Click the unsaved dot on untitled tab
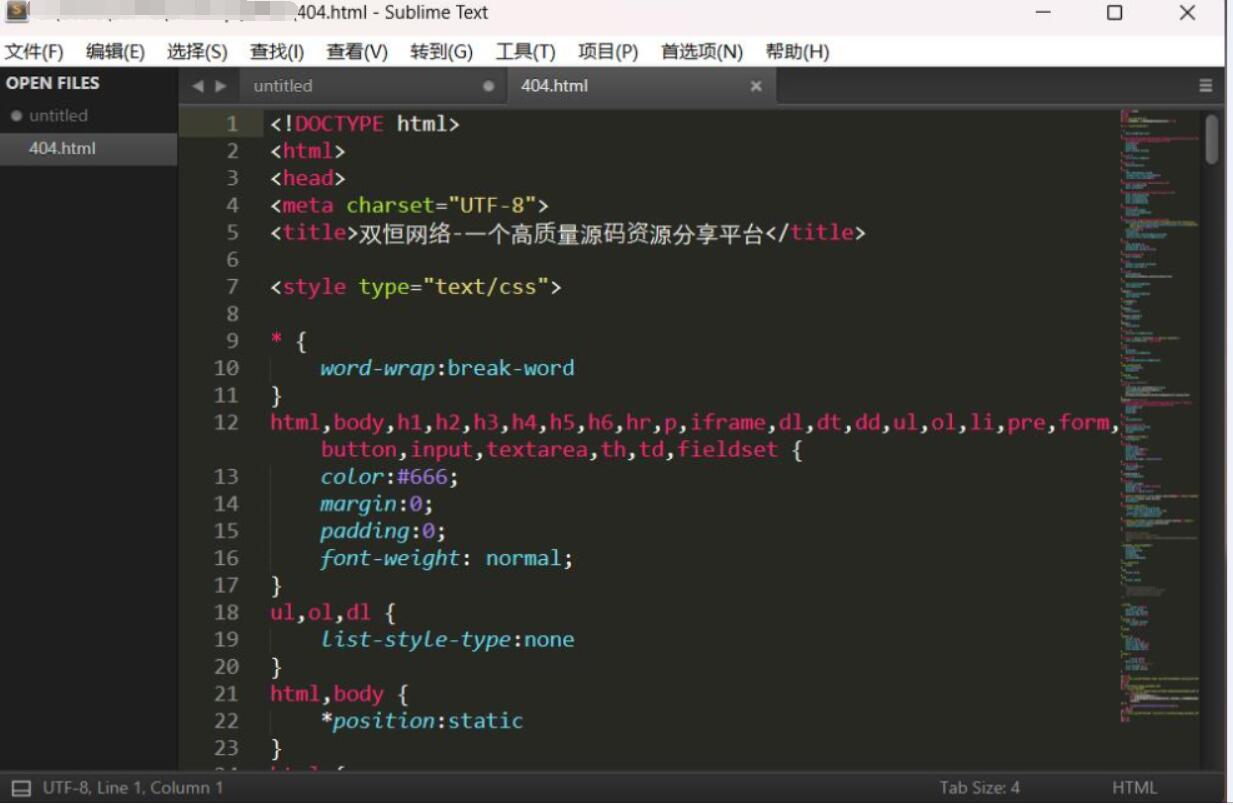This screenshot has width=1233, height=805. pos(488,86)
